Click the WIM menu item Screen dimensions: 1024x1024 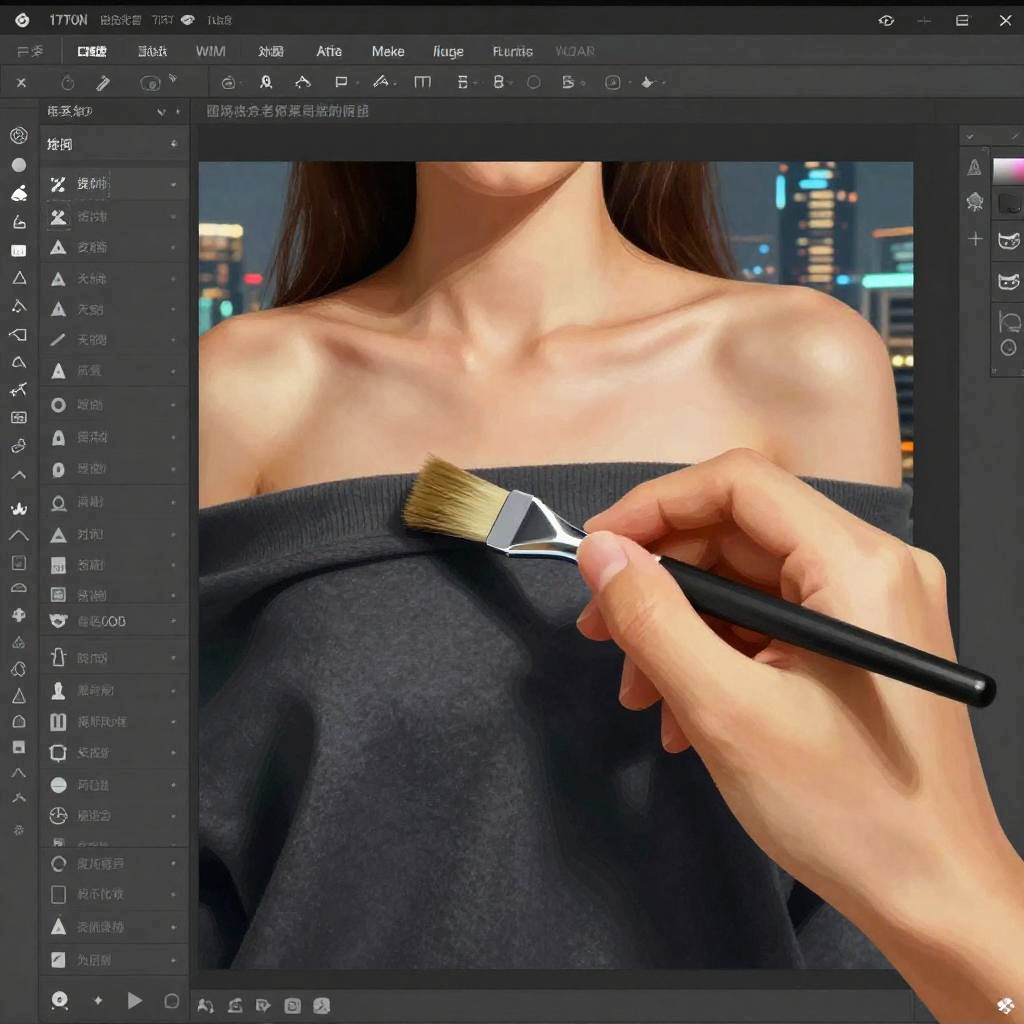click(x=210, y=51)
